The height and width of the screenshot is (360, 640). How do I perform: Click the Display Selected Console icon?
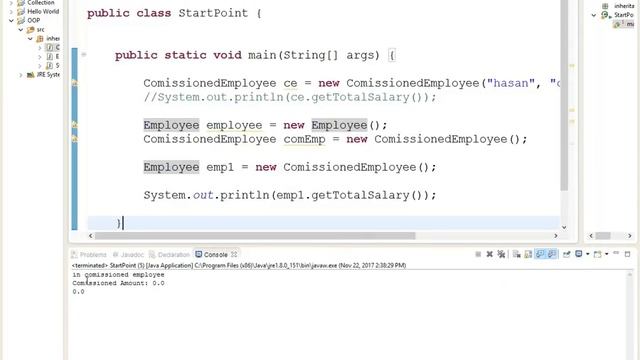coord(578,254)
